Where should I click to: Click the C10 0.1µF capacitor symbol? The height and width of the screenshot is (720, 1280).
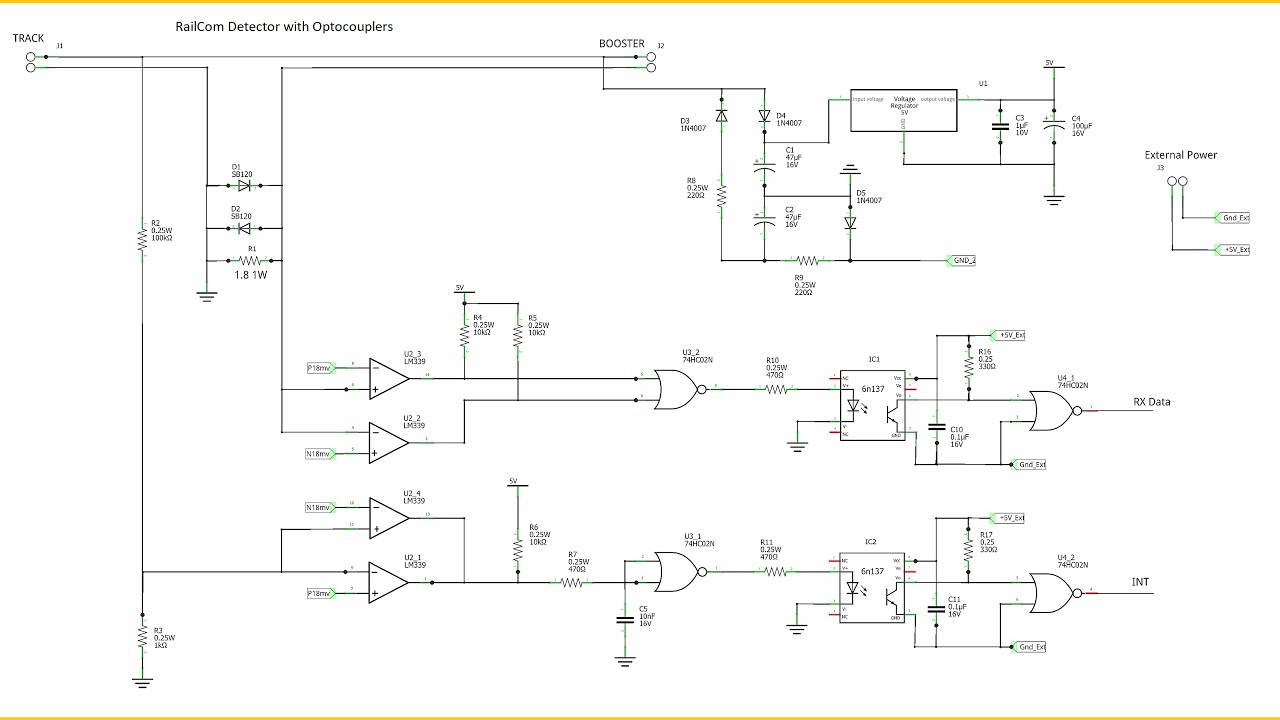coord(936,427)
